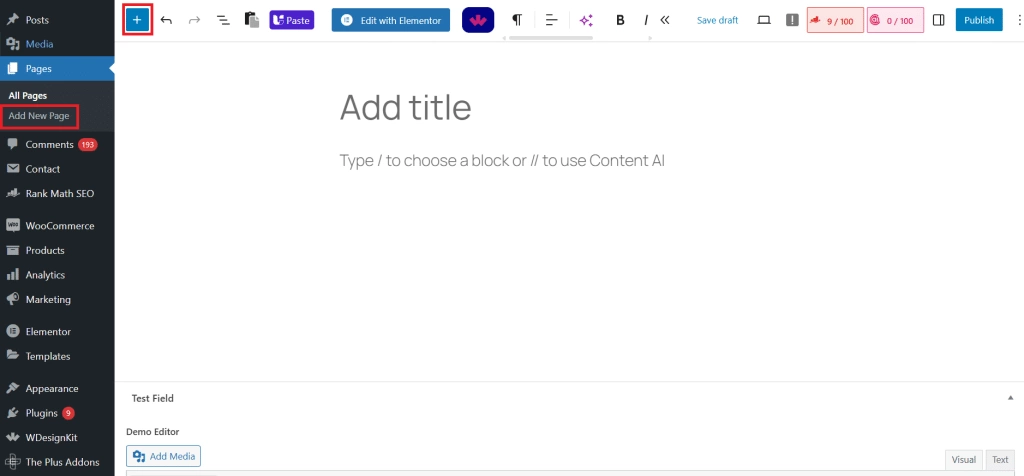Toggle the settings sidebar panel

(938, 20)
